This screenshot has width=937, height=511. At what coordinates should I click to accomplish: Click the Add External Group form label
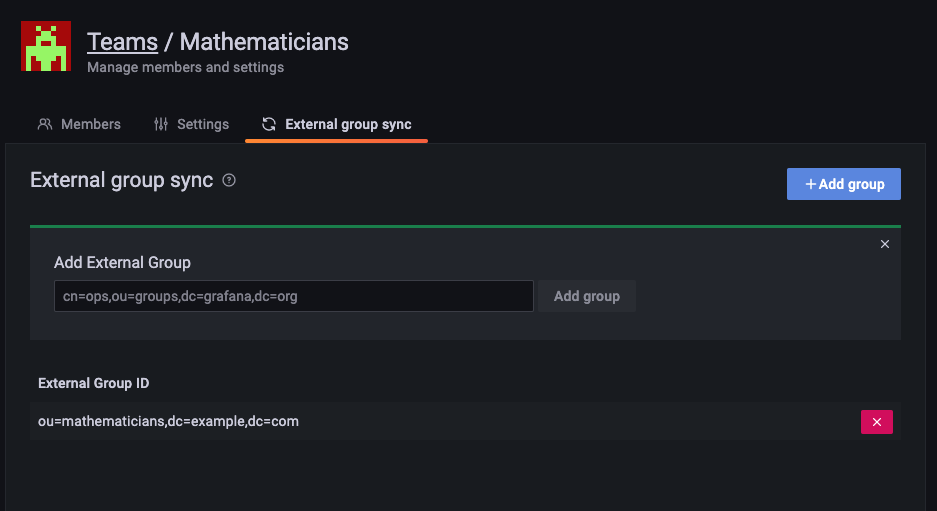[x=122, y=262]
